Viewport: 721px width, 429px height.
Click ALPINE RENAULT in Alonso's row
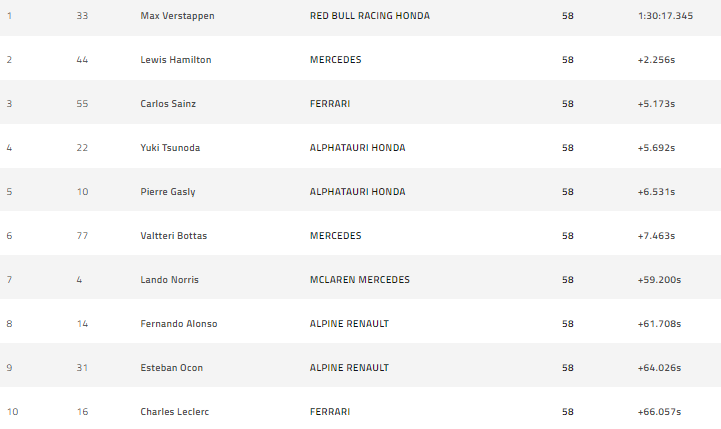pyautogui.click(x=350, y=324)
